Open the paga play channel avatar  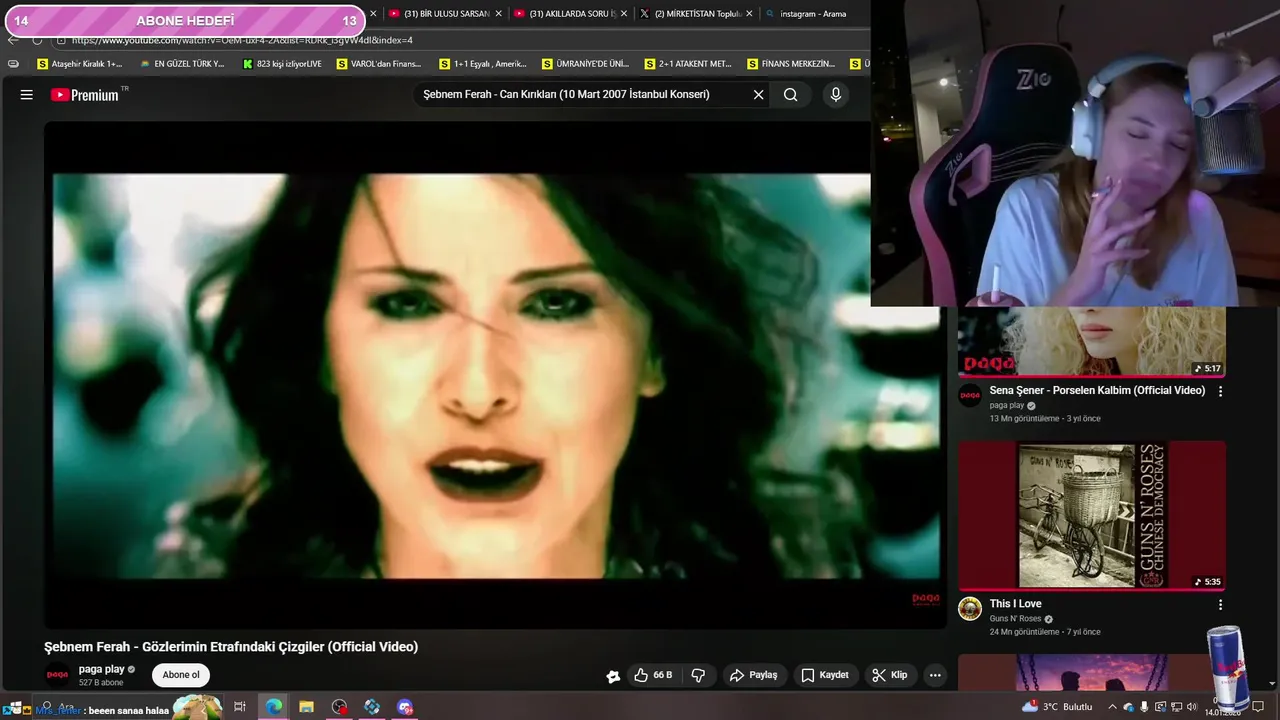[x=59, y=675]
